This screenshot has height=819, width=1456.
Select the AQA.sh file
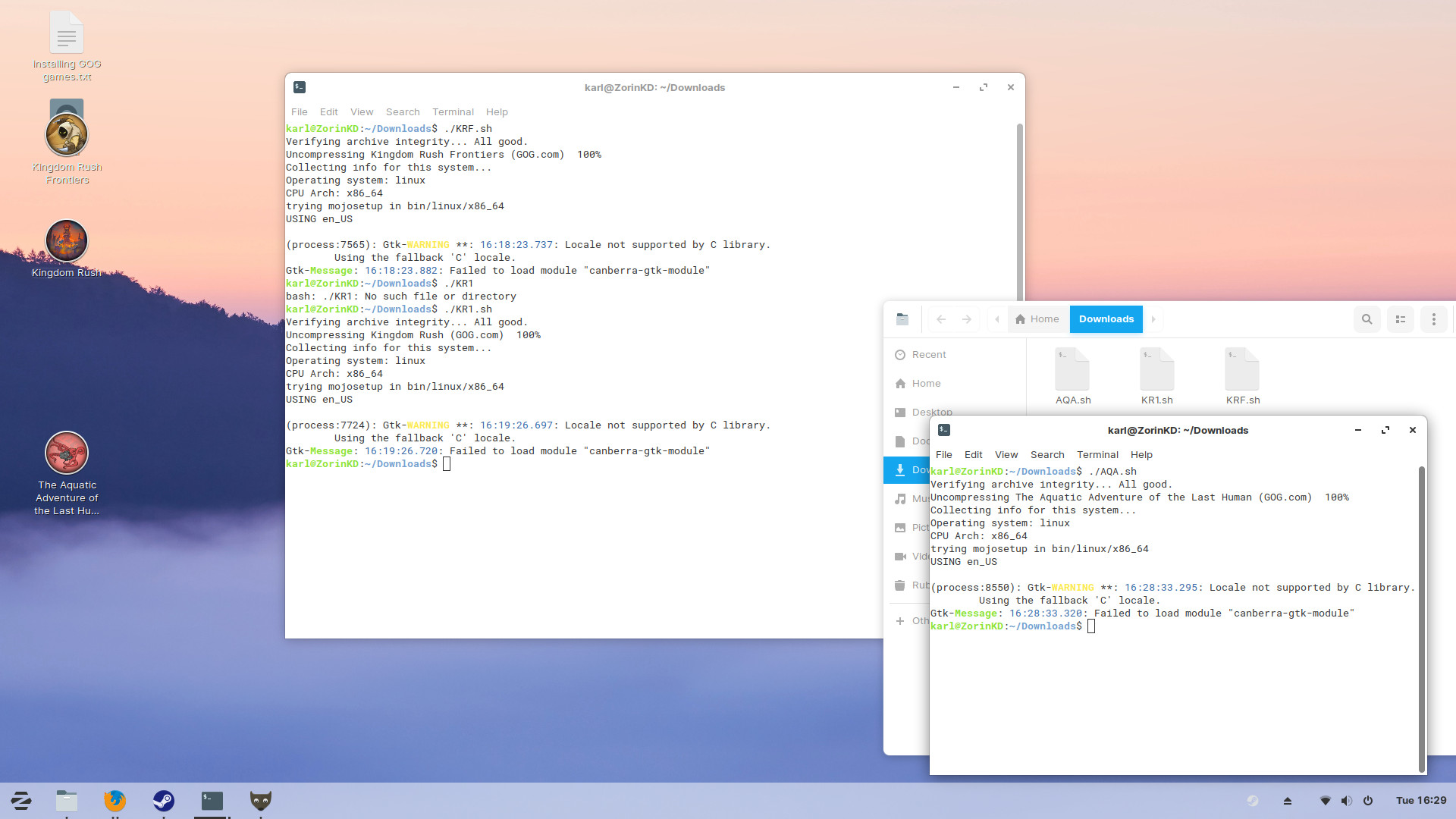1073,376
